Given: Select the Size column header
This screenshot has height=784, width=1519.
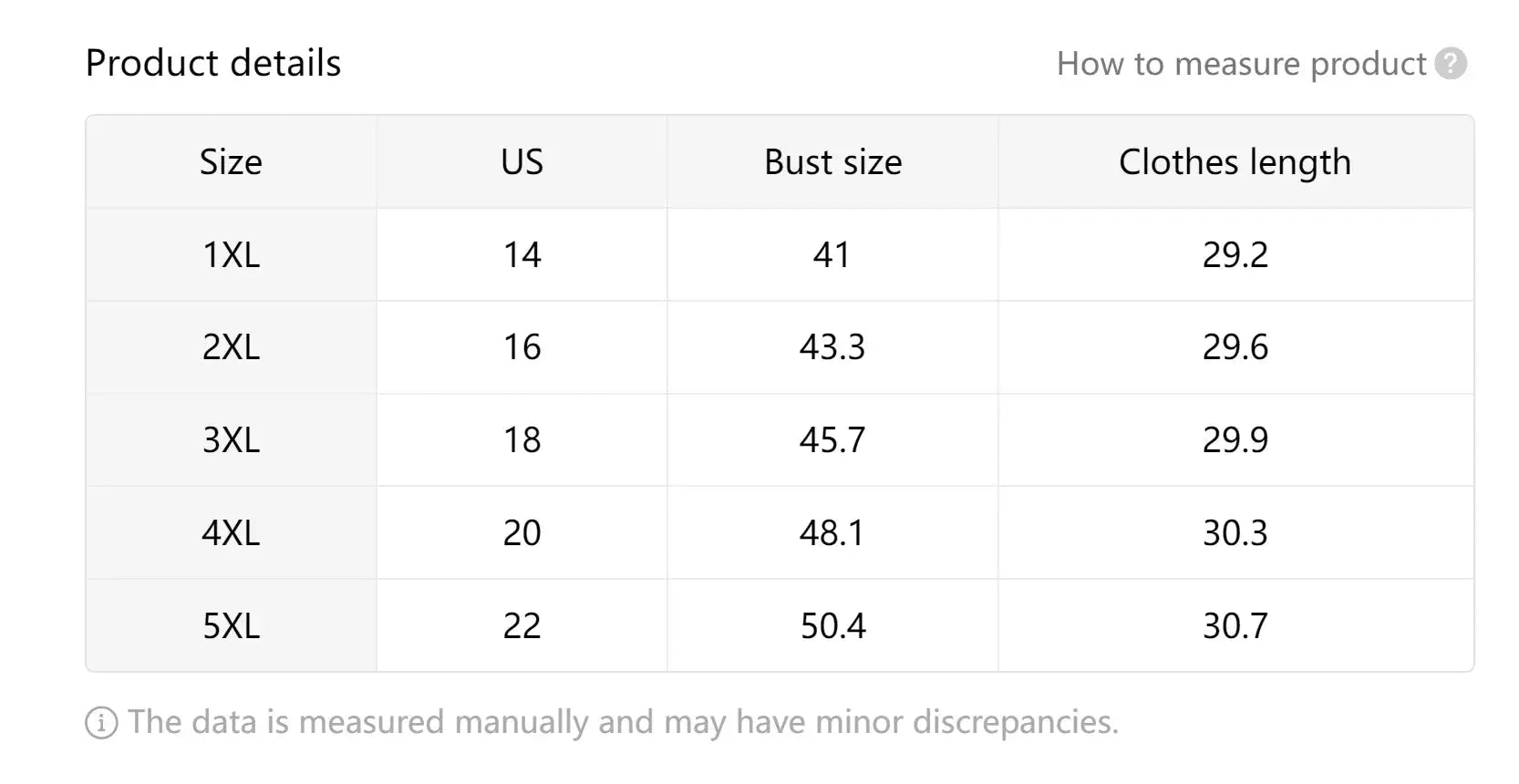Looking at the screenshot, I should pos(231,162).
